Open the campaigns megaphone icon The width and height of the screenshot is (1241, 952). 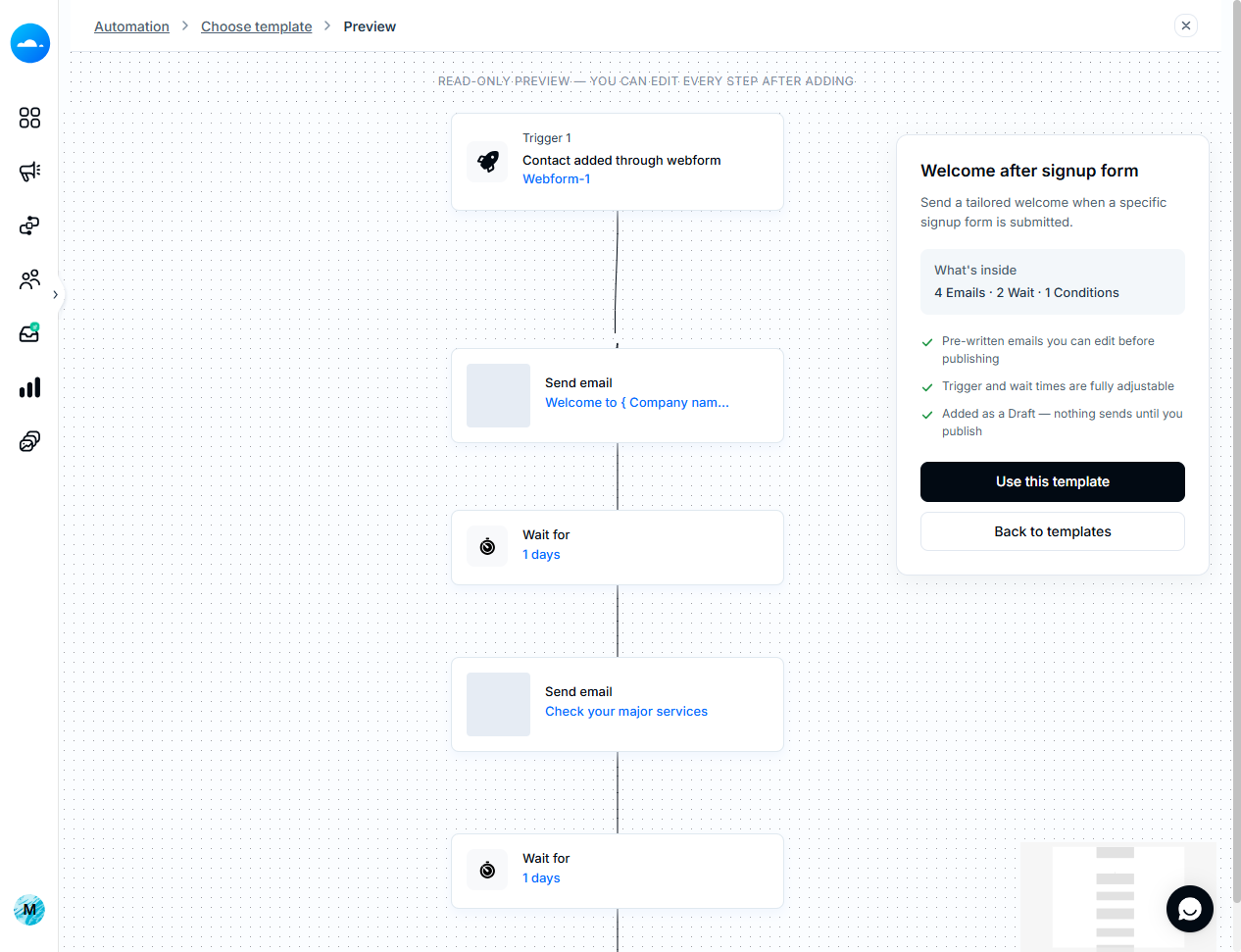(x=29, y=172)
